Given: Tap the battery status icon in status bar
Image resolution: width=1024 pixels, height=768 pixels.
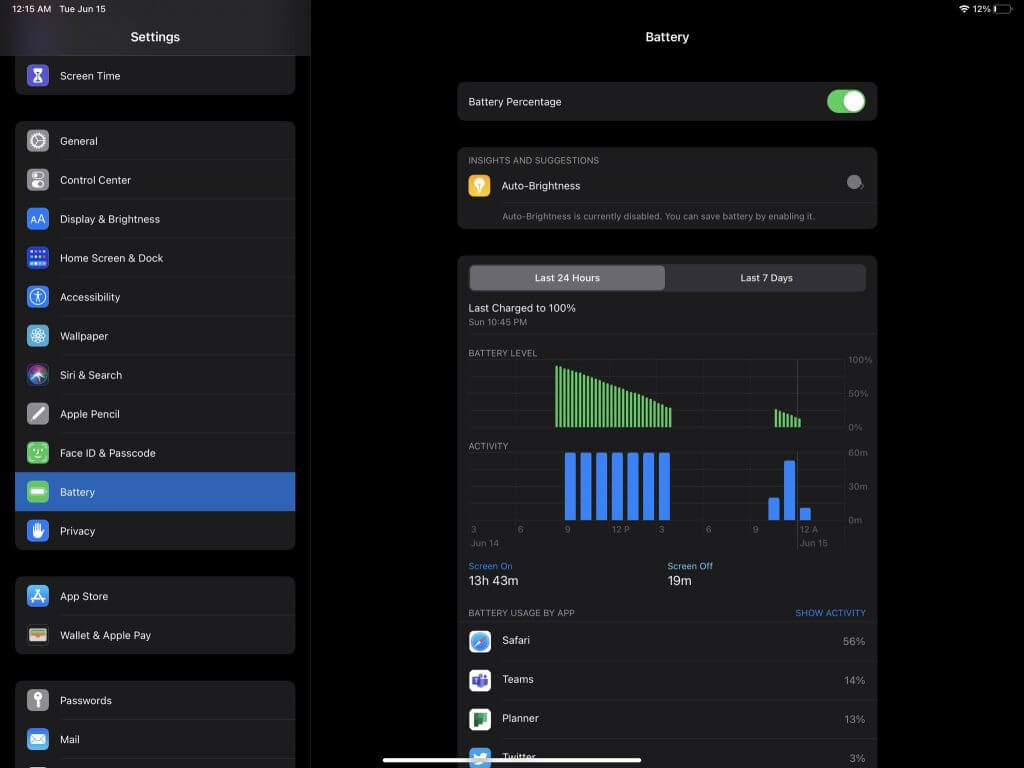Looking at the screenshot, I should pos(1002,9).
